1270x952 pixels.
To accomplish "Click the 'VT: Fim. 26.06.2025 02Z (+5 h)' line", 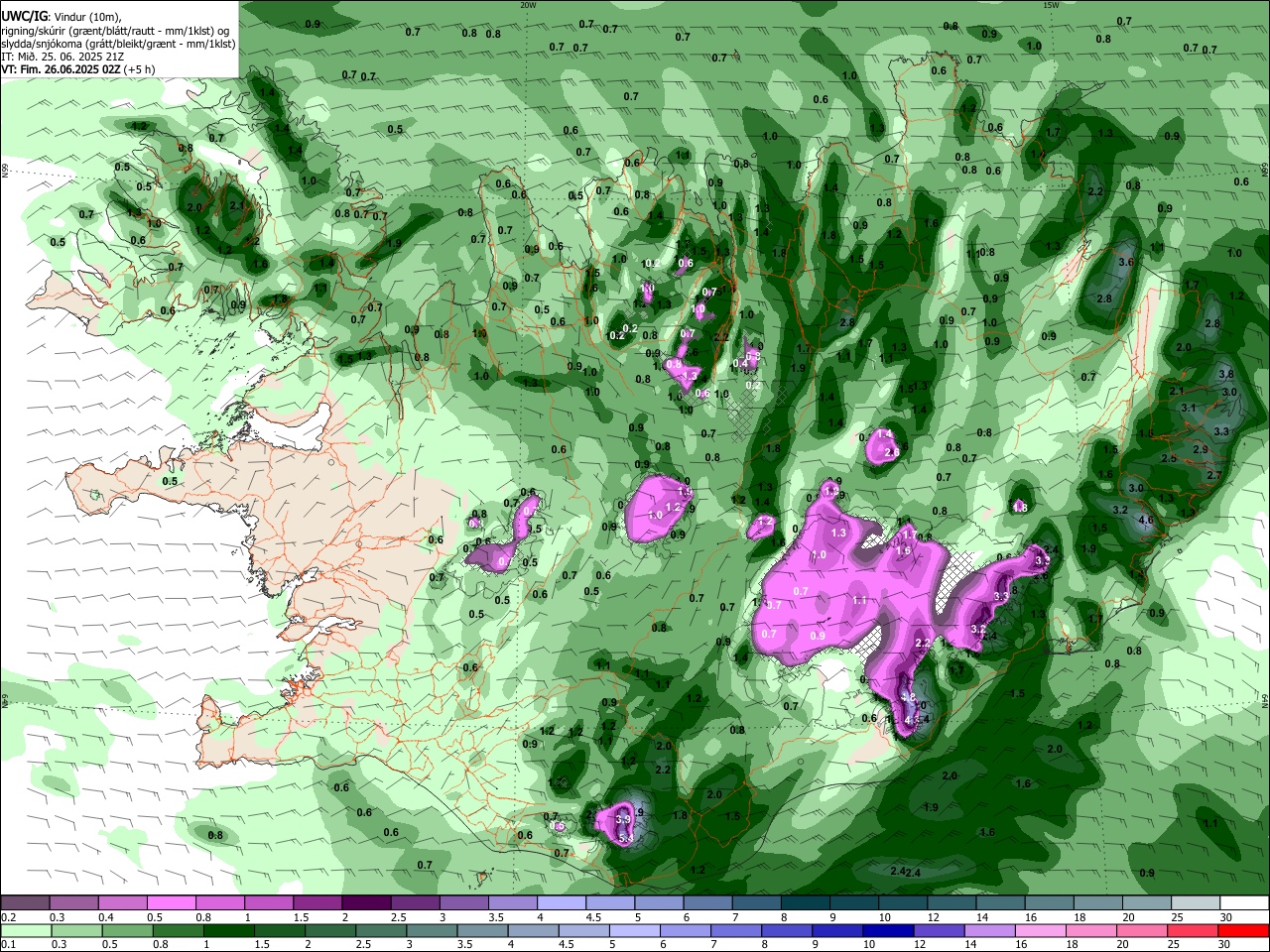I will pyautogui.click(x=78, y=69).
